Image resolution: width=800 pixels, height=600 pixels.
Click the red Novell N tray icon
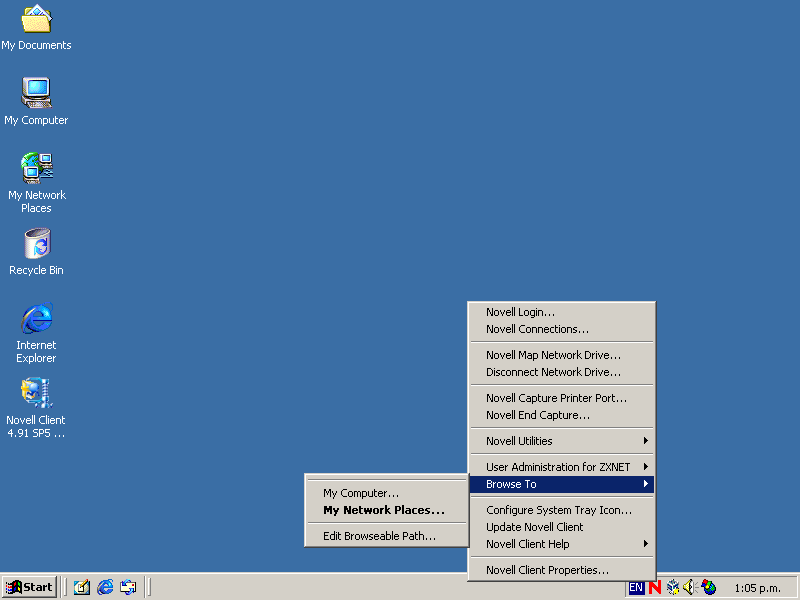pyautogui.click(x=655, y=587)
